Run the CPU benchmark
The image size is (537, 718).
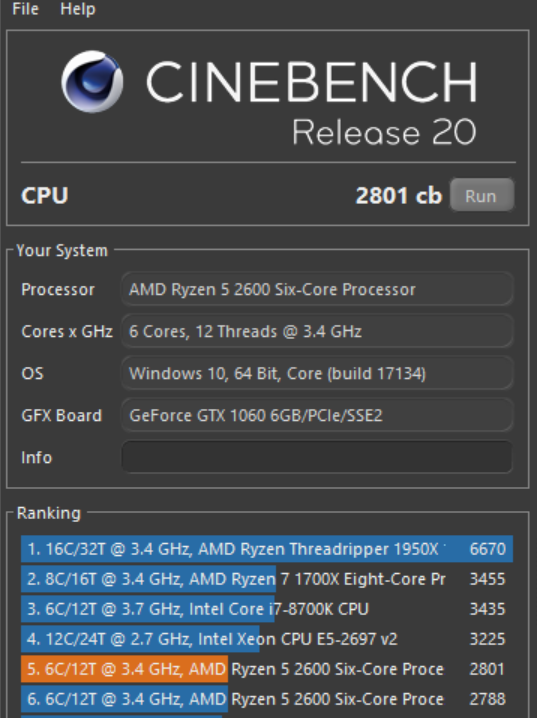[x=482, y=196]
